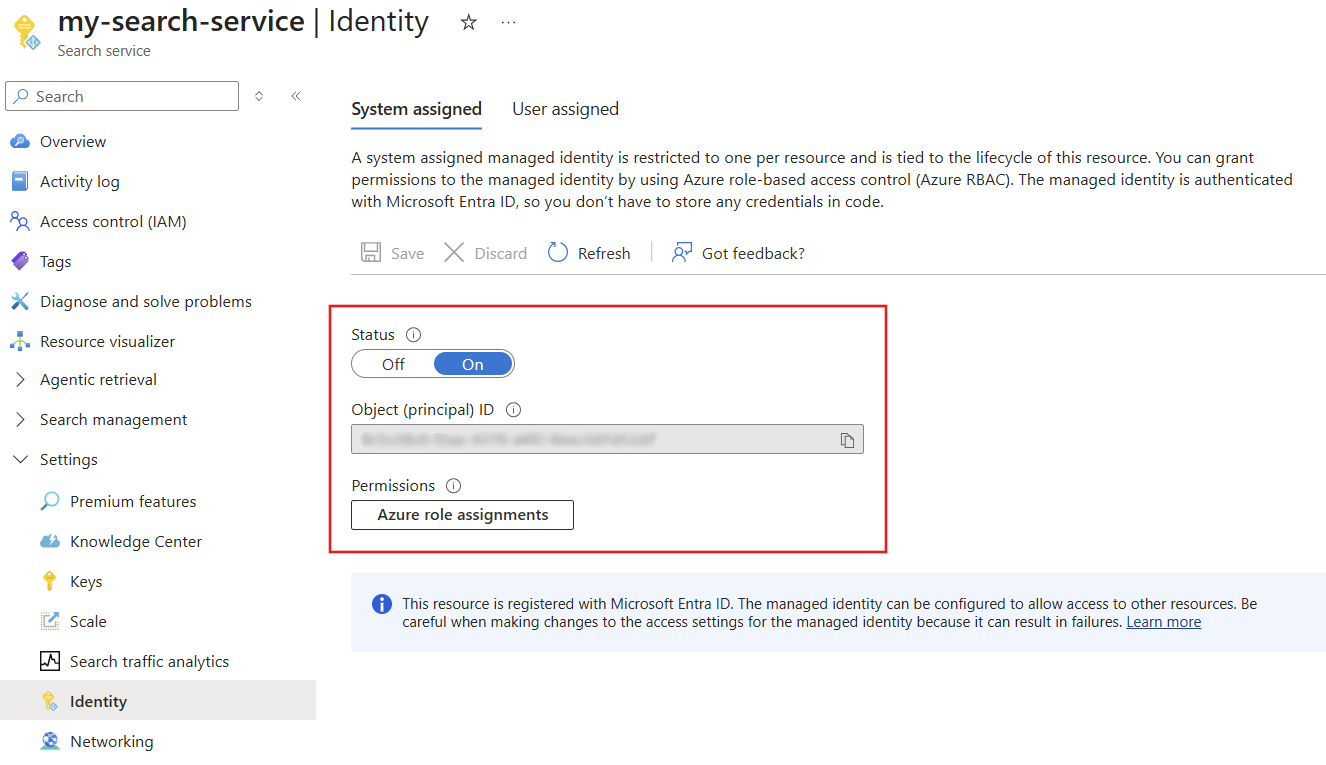Select Activity log in the sidebar

[x=78, y=181]
